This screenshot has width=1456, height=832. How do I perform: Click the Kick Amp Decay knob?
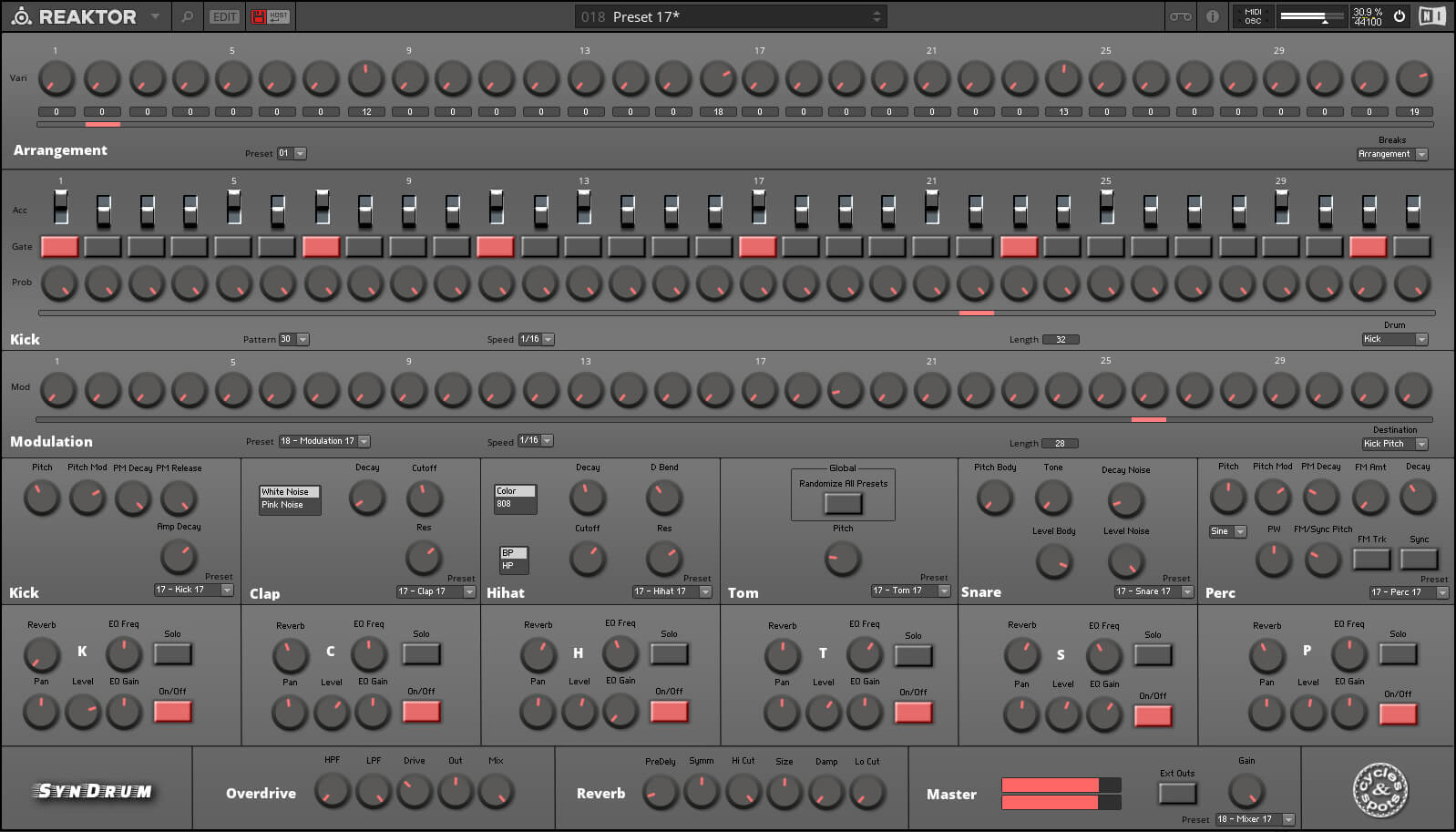[179, 556]
